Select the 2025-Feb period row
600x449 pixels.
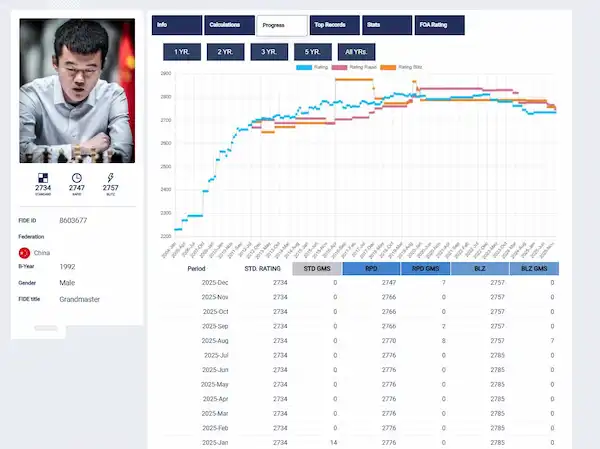point(360,428)
